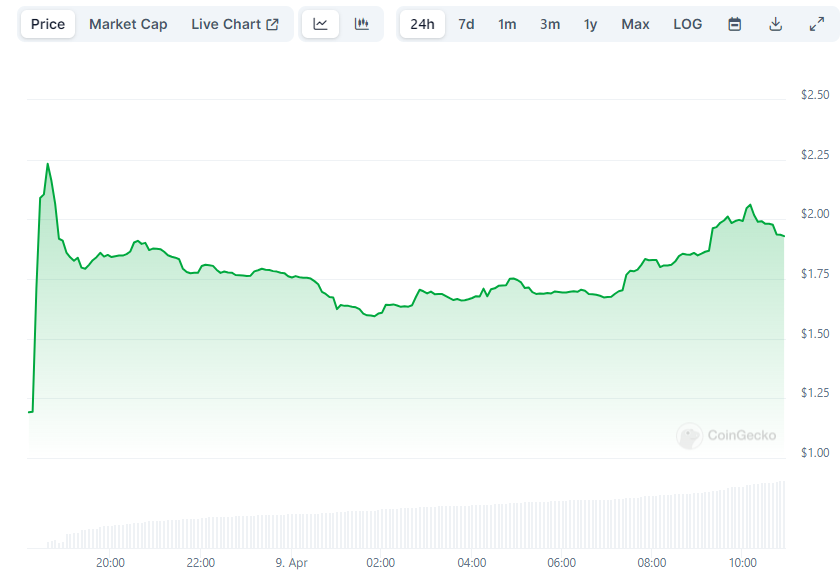840x582 pixels.
Task: Select the 7d time range
Action: (466, 24)
